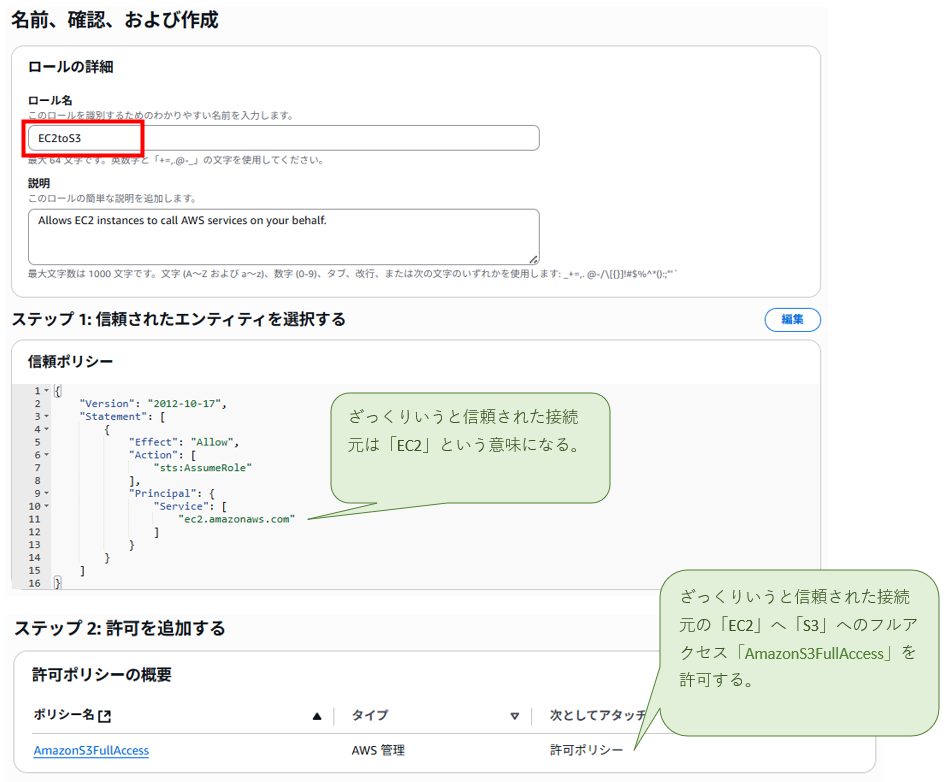949x782 pixels.
Task: Click the ポリシー名 column header
Action: pos(64,715)
